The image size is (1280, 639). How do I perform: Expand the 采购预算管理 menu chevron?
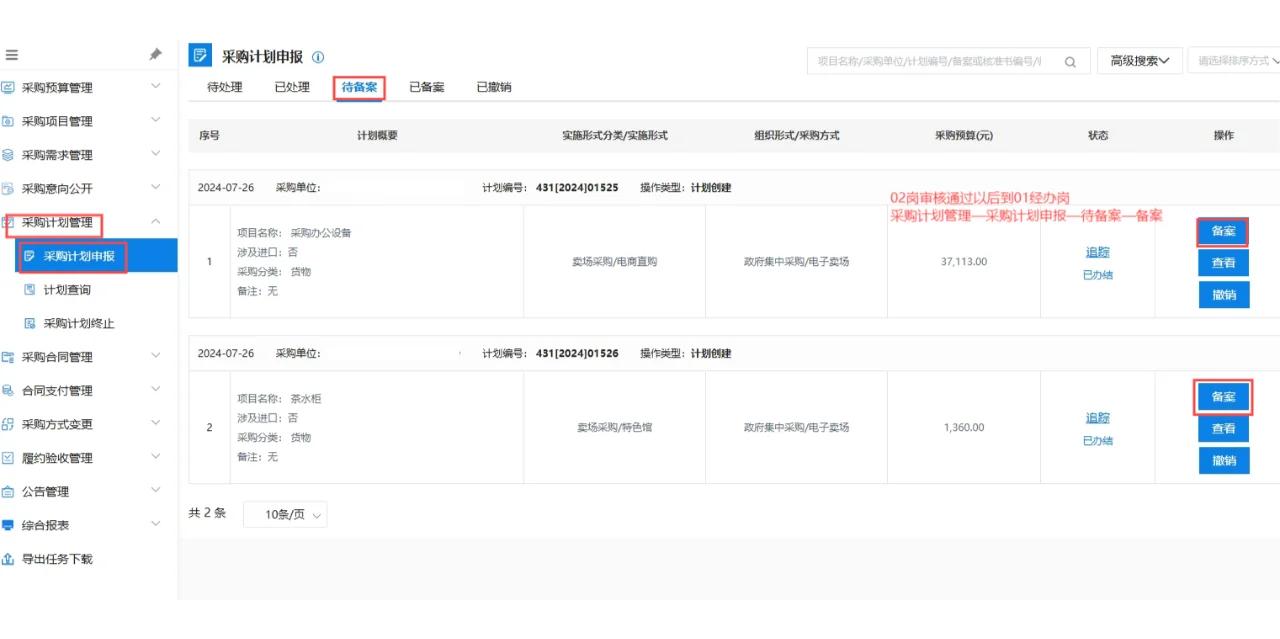155,86
